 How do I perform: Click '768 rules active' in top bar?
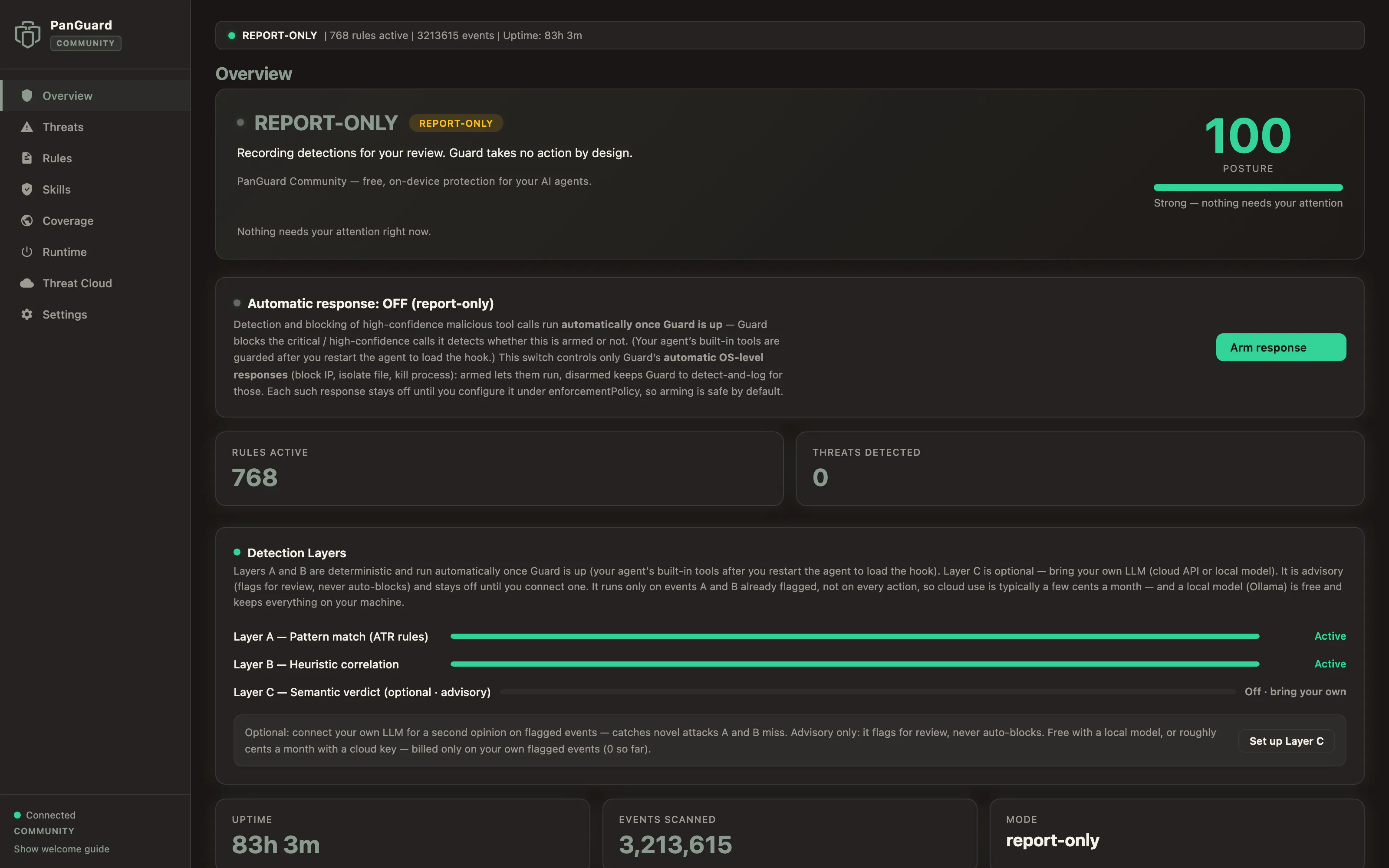(x=369, y=36)
